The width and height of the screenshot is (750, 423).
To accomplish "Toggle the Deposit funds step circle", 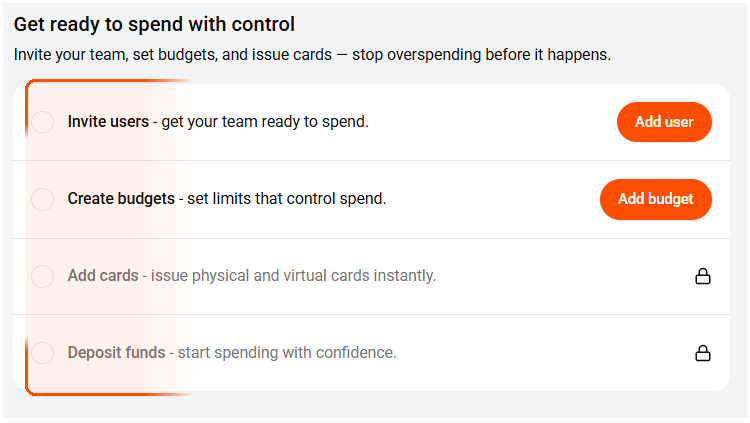I will click(x=42, y=353).
